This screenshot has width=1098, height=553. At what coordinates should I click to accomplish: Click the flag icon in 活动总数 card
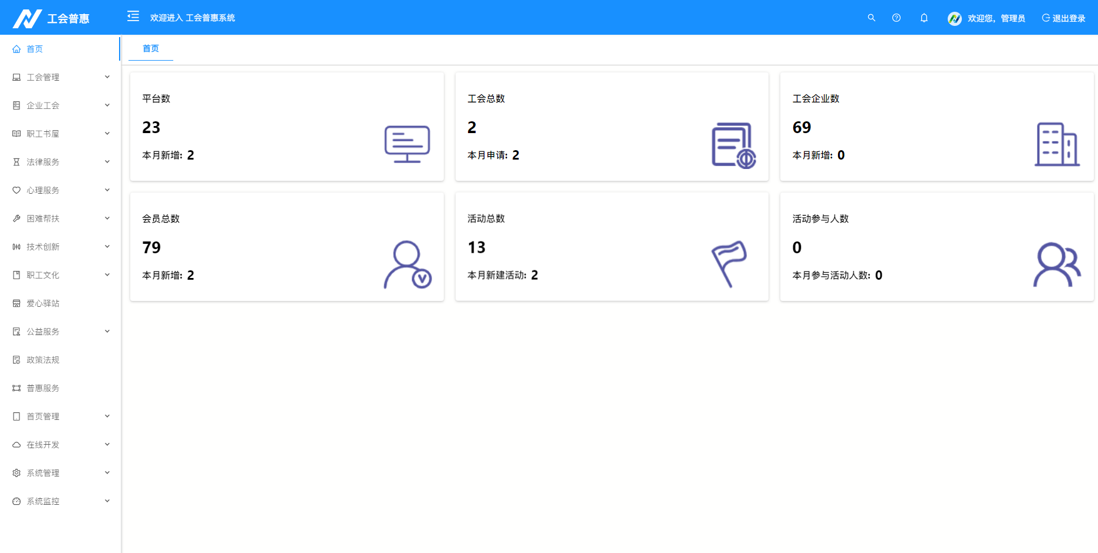click(x=729, y=264)
